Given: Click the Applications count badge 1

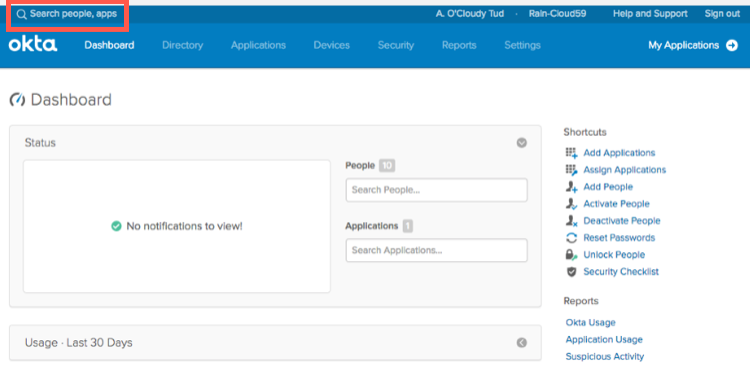Looking at the screenshot, I should point(408,226).
